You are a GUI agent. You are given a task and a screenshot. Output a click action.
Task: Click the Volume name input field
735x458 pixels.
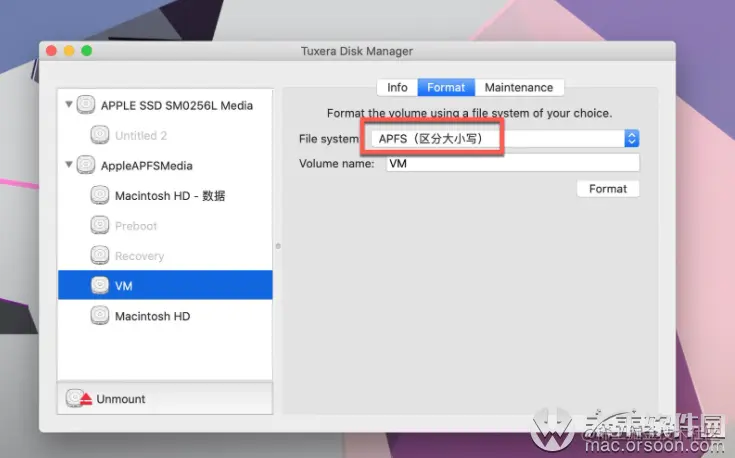click(513, 164)
